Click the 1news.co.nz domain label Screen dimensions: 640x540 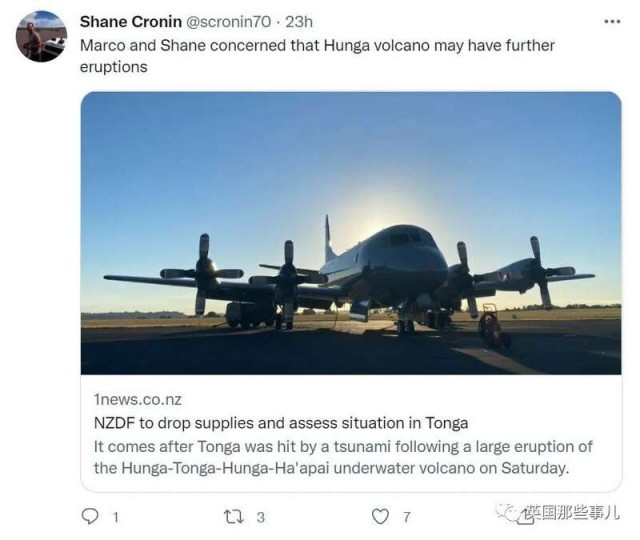pyautogui.click(x=138, y=399)
